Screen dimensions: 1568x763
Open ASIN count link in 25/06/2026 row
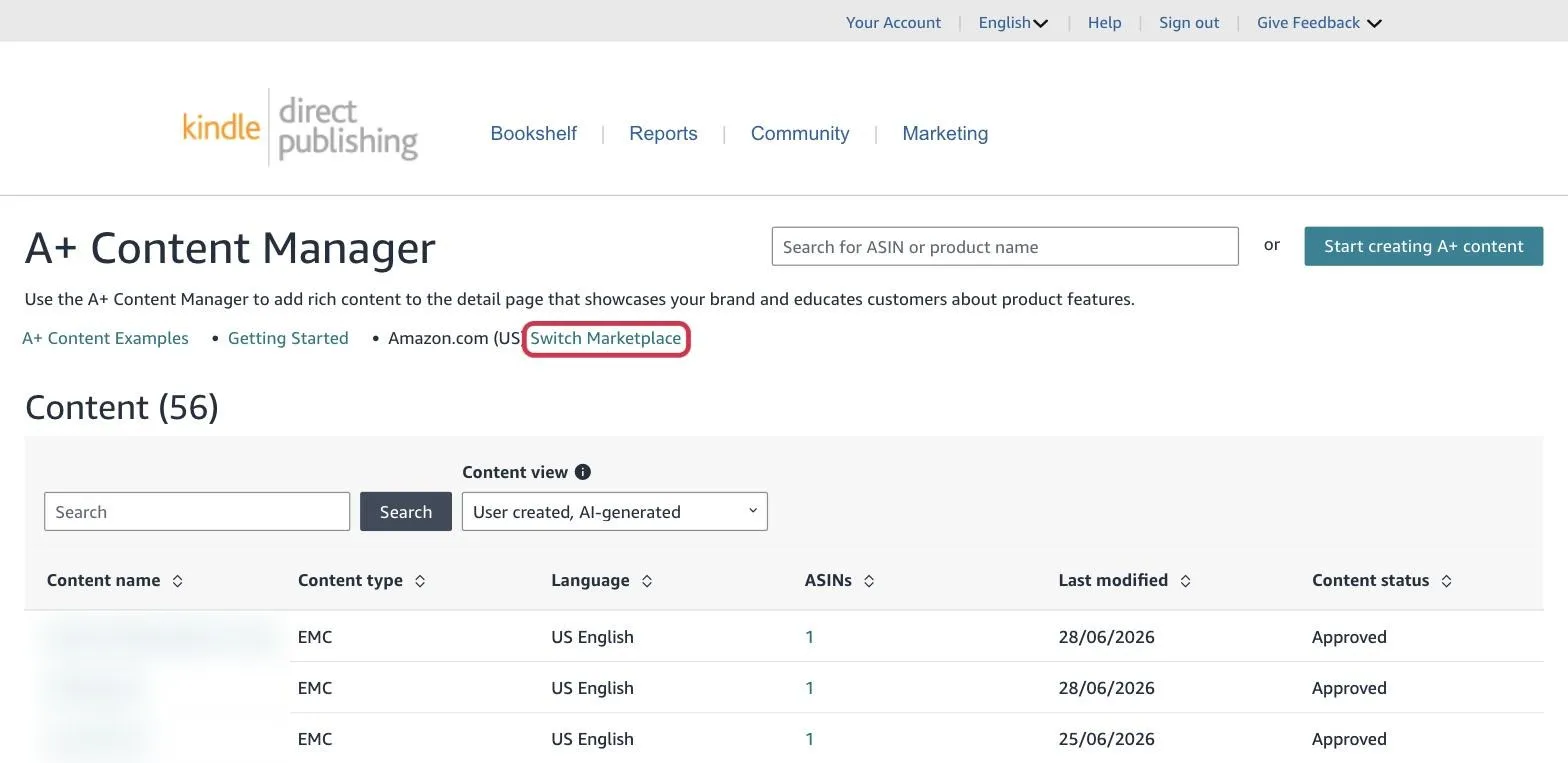809,739
